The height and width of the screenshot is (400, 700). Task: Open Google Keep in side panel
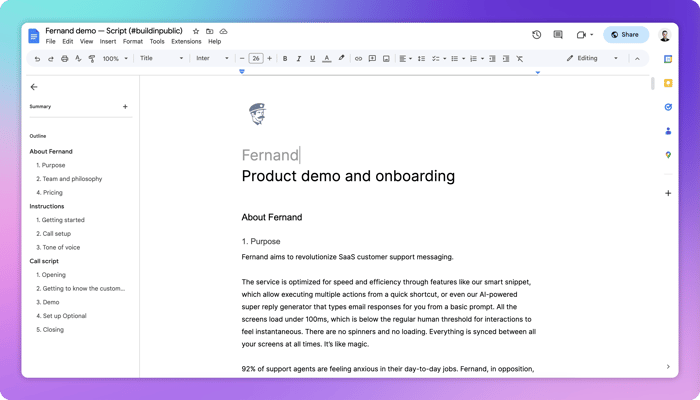point(668,83)
